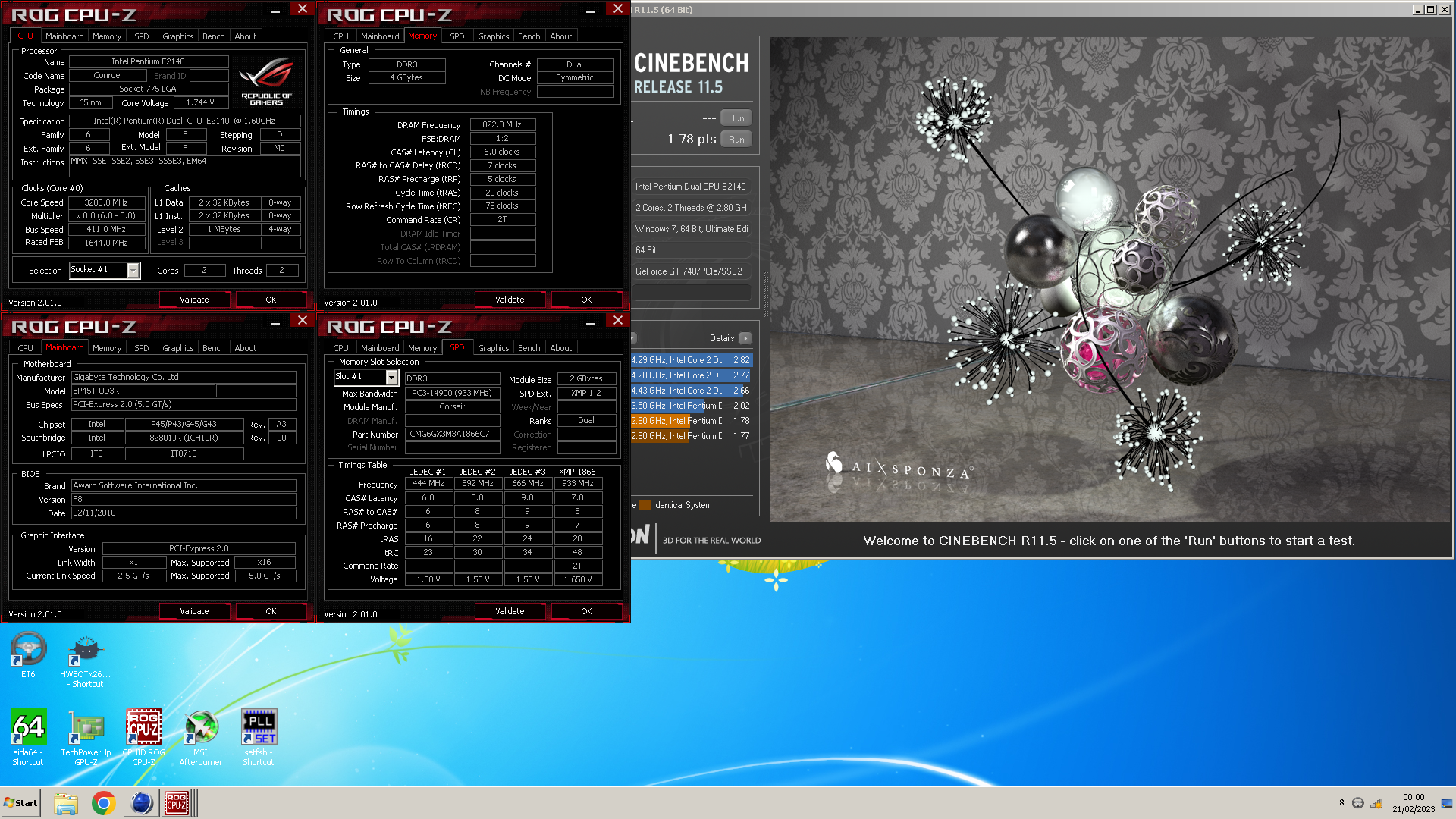Screen dimensions: 1456x819
Task: Open CPU tab in SPD CPU-Z window
Action: point(340,348)
